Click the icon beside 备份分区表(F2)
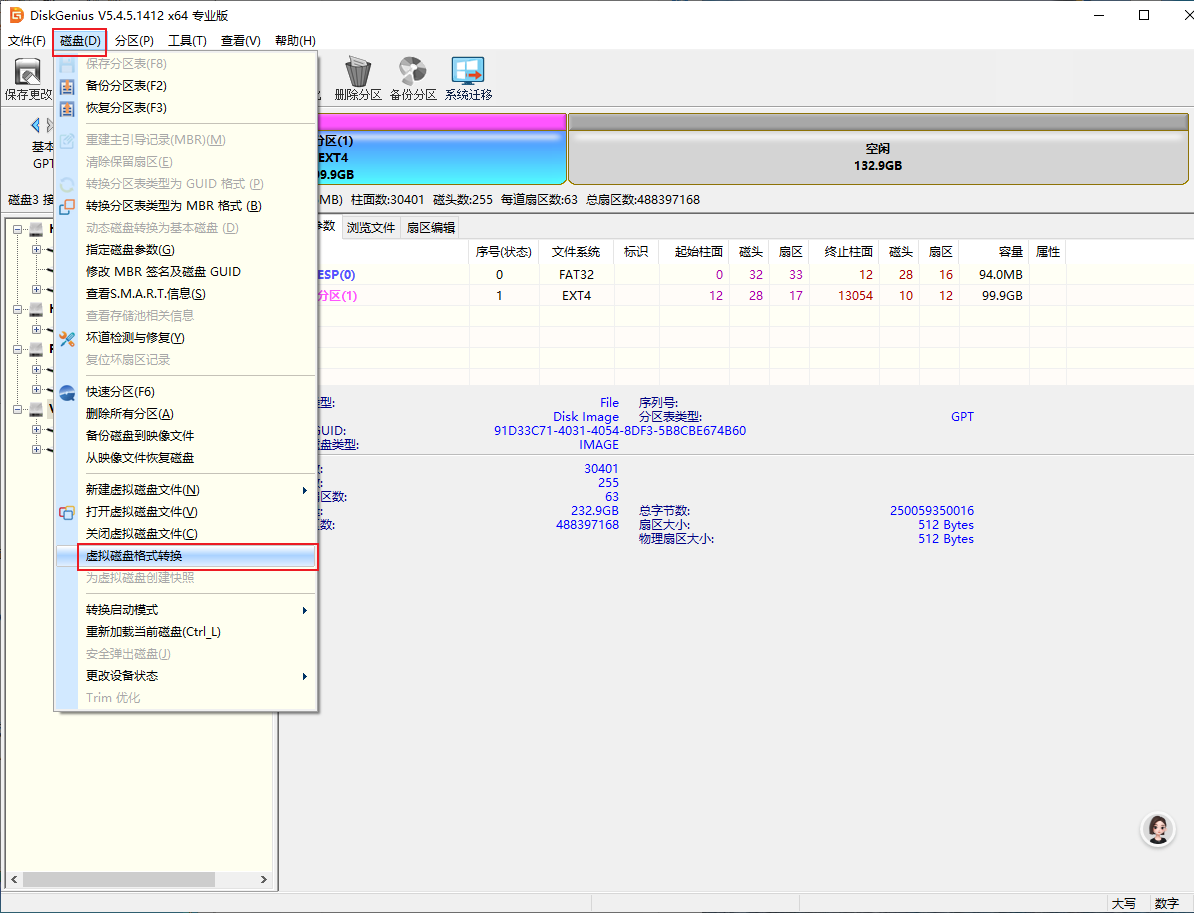 [67, 86]
